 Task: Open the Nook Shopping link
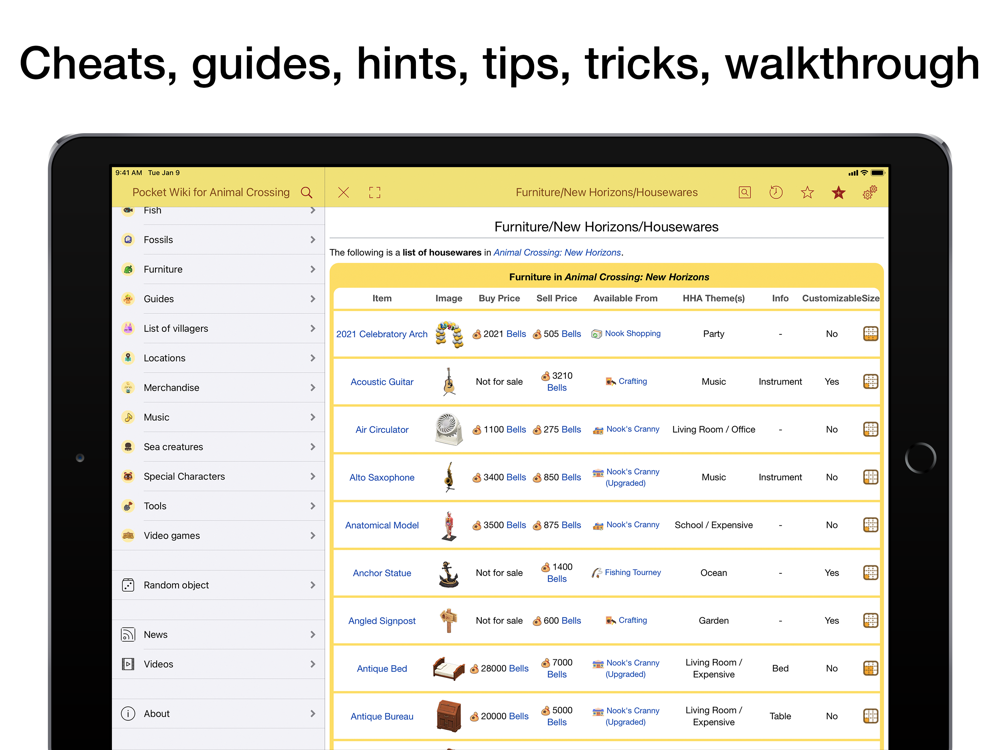point(633,334)
